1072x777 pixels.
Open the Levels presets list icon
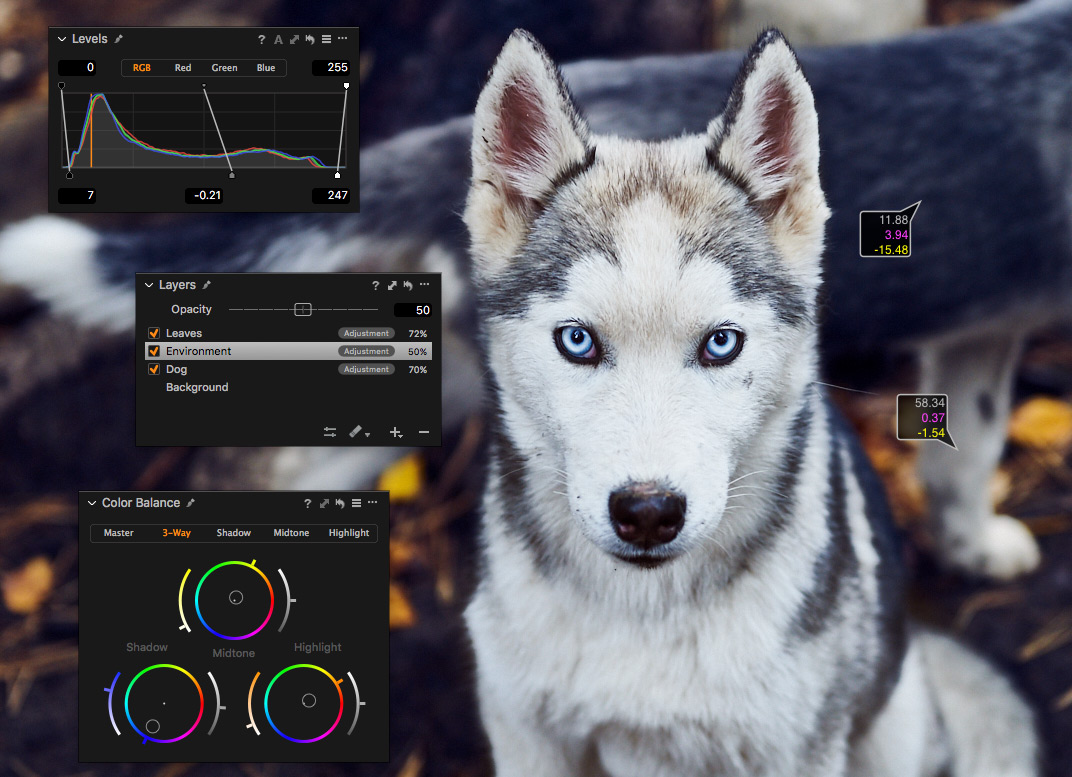click(x=326, y=40)
